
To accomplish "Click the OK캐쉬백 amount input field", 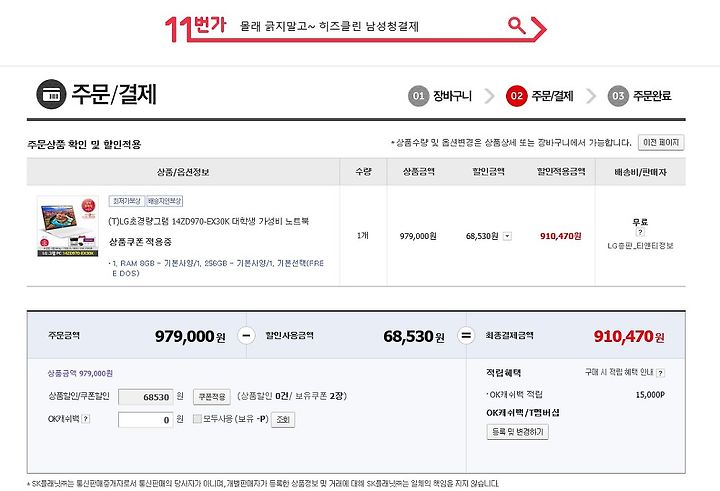I will click(x=146, y=419).
